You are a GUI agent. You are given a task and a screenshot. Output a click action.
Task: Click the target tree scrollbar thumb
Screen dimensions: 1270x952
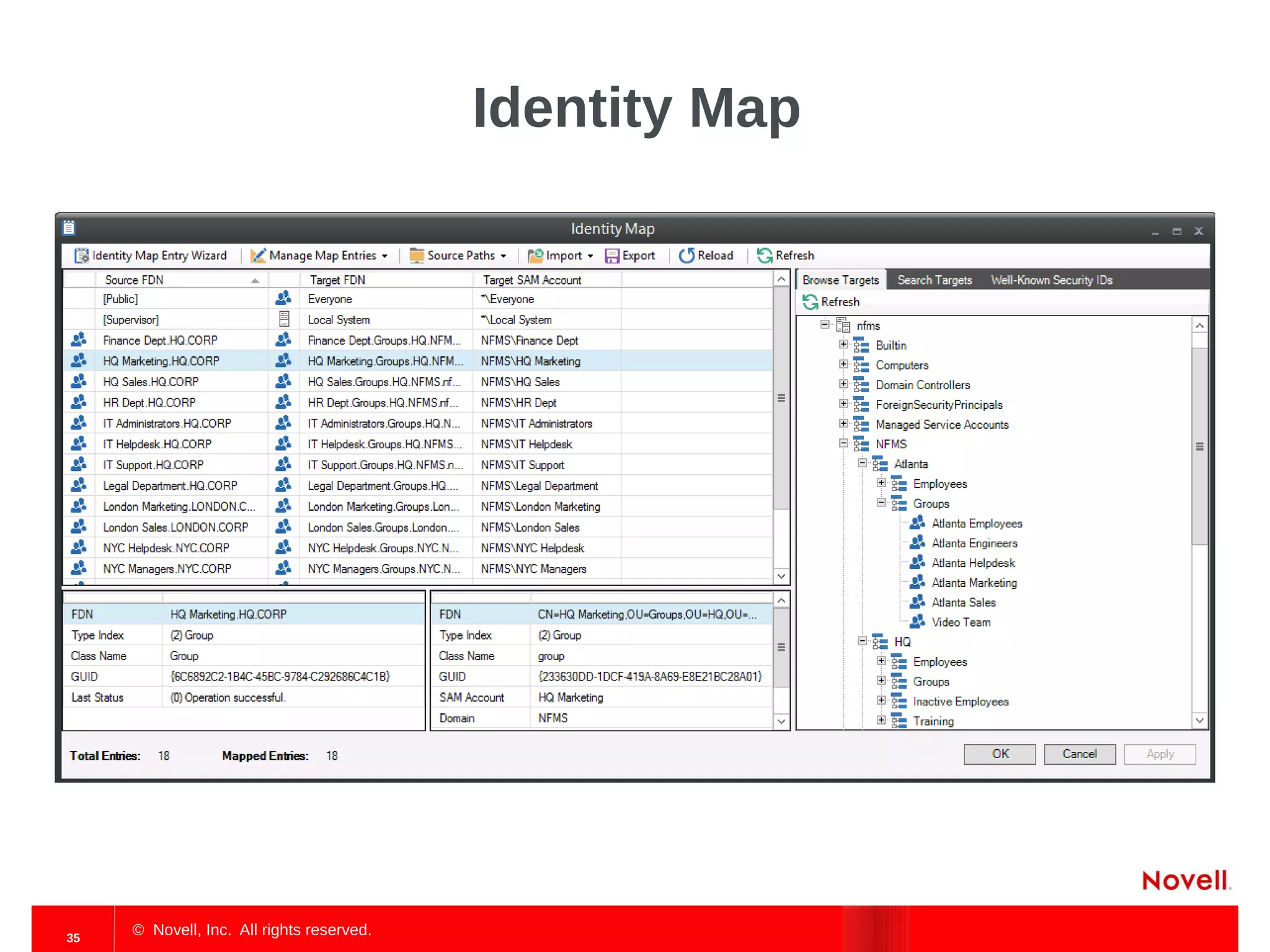tap(1200, 446)
